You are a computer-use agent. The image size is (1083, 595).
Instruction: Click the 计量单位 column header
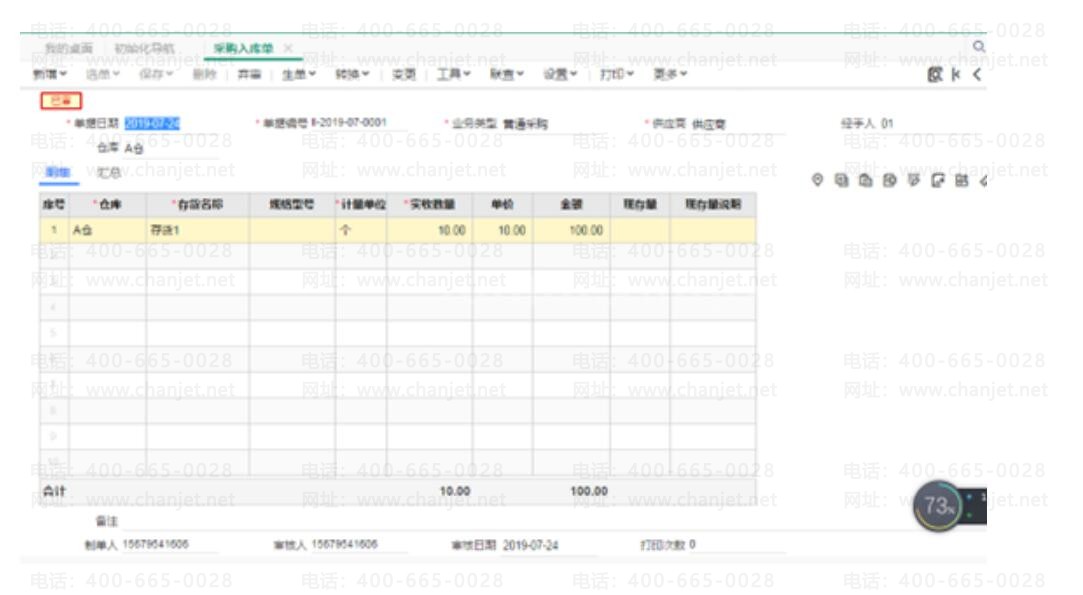[x=361, y=205]
